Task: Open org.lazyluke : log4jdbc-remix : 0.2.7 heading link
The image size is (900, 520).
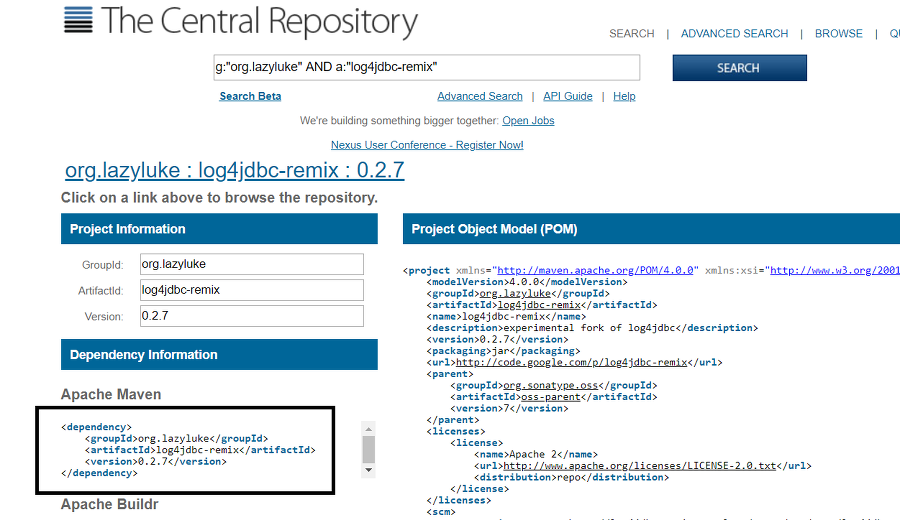Action: pos(234,170)
